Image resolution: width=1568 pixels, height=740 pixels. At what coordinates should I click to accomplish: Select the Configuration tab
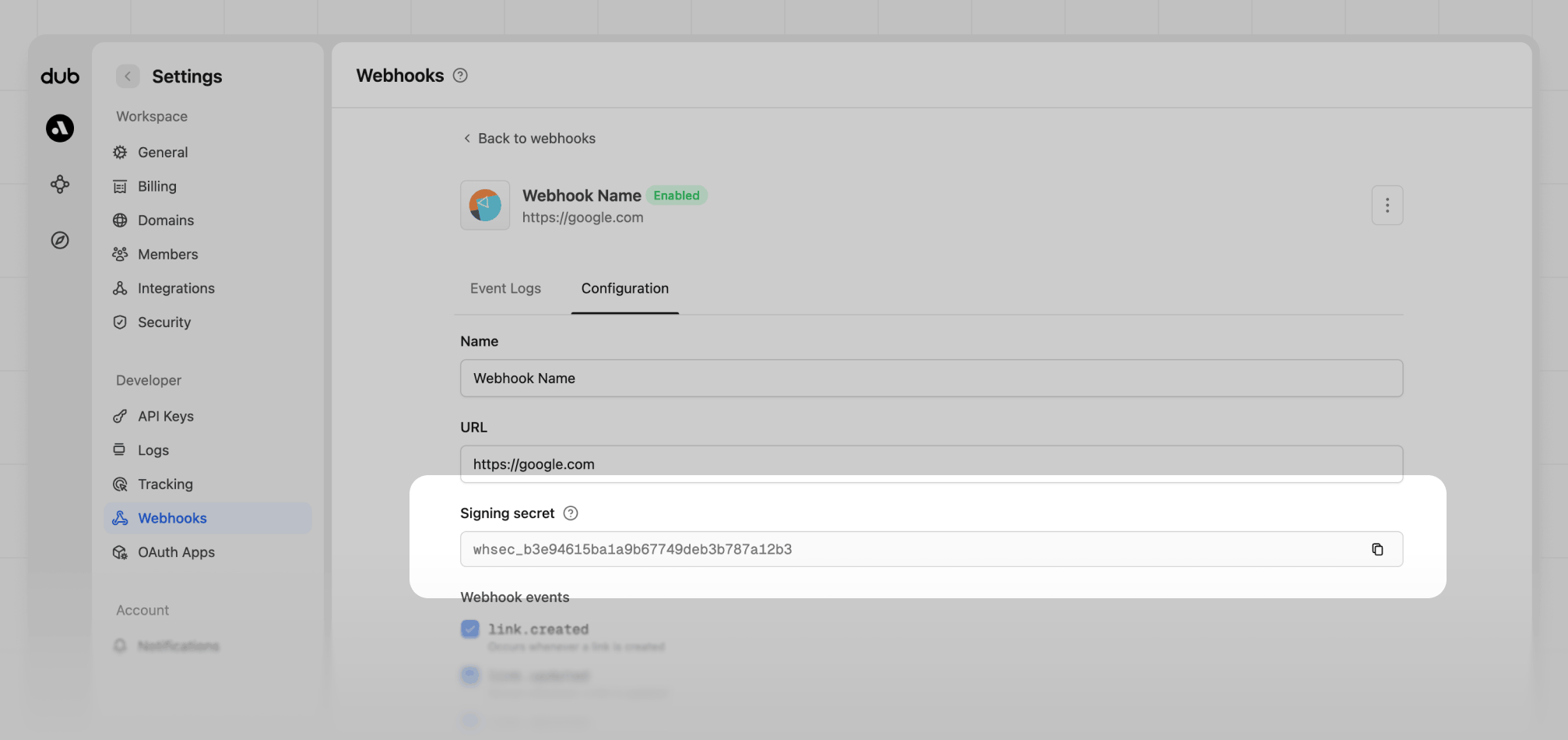[625, 288]
